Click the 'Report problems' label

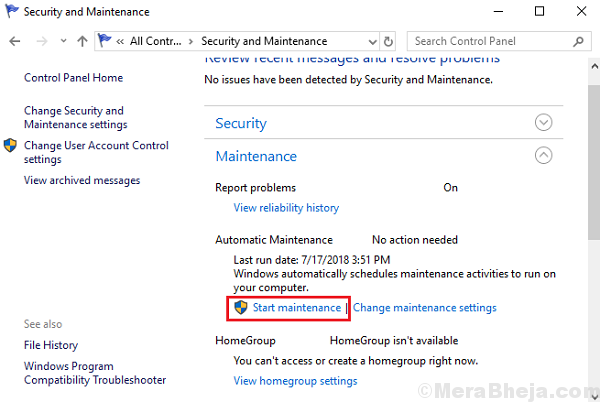[x=256, y=188]
